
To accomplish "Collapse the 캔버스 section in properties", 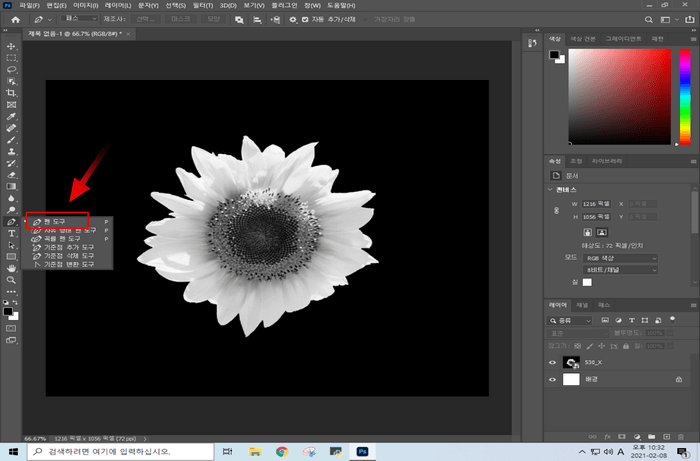I will (550, 189).
